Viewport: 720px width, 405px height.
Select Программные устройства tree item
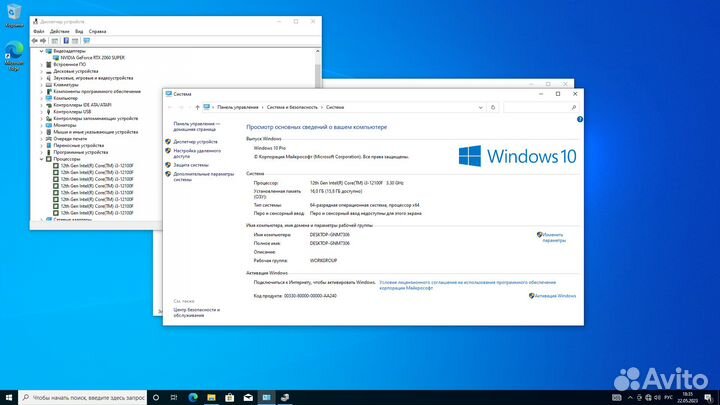tap(81, 152)
